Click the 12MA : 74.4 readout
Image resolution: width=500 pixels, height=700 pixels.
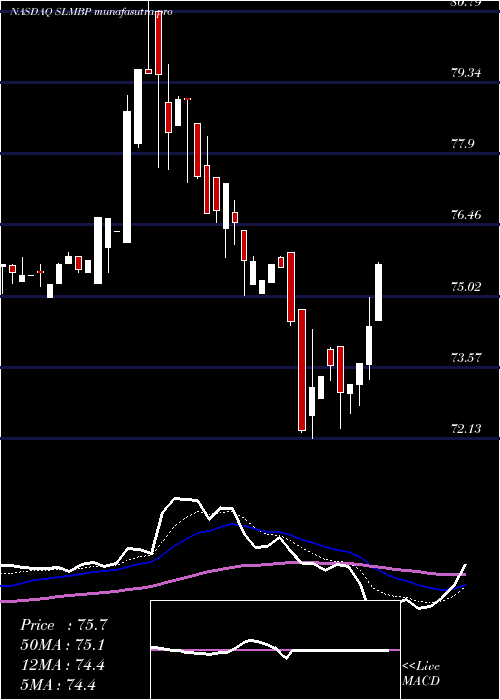point(62,665)
